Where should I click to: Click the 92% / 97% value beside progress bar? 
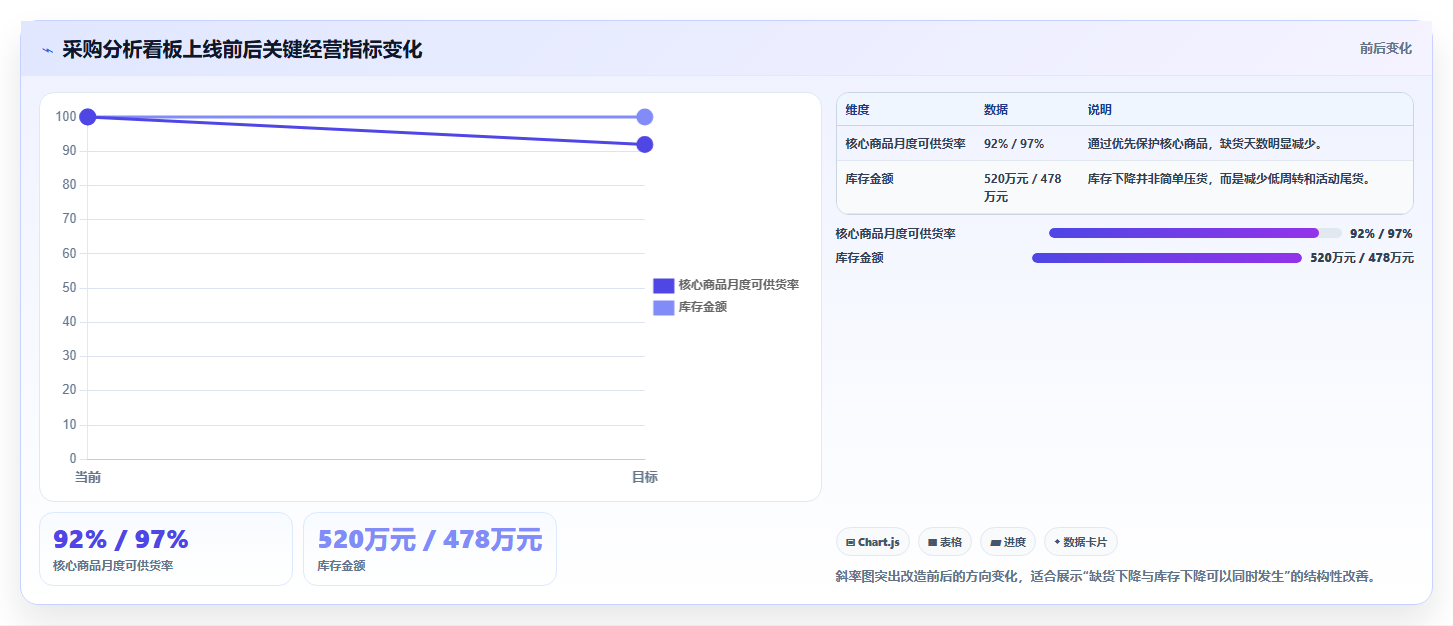tap(1381, 234)
